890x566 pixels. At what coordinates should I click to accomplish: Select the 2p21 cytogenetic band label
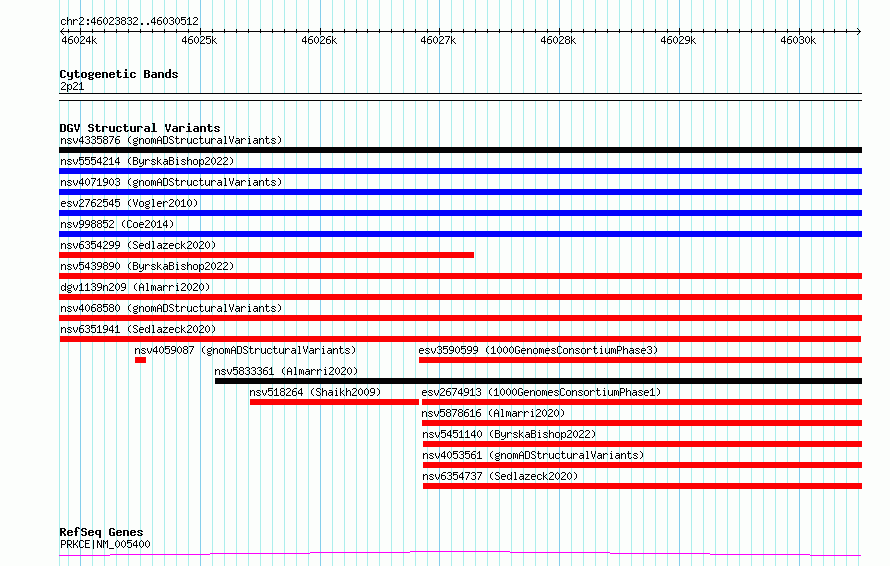click(x=72, y=86)
